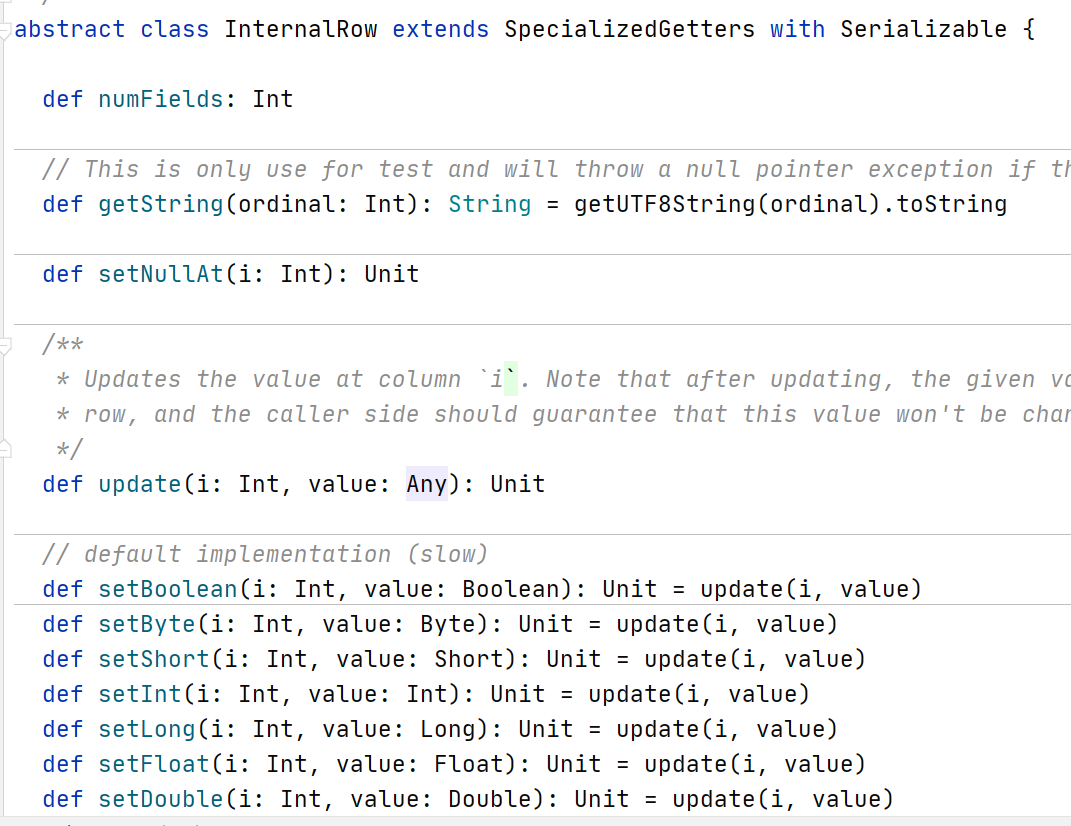This screenshot has height=826, width=1071.
Task: Click Serializable in the class declaration
Action: tap(923, 29)
